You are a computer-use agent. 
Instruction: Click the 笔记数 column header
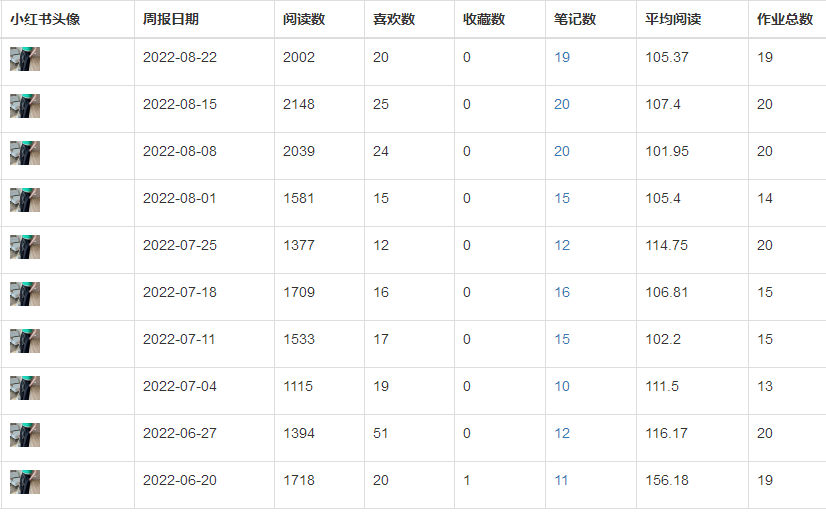(575, 19)
